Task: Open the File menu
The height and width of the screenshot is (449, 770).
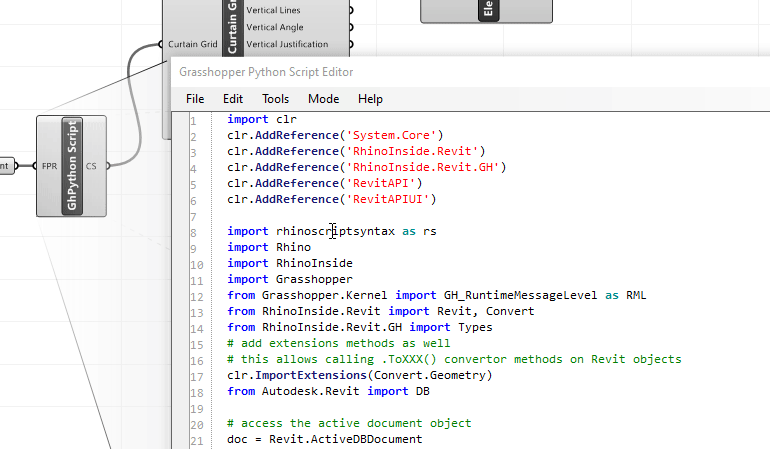Action: coord(195,99)
